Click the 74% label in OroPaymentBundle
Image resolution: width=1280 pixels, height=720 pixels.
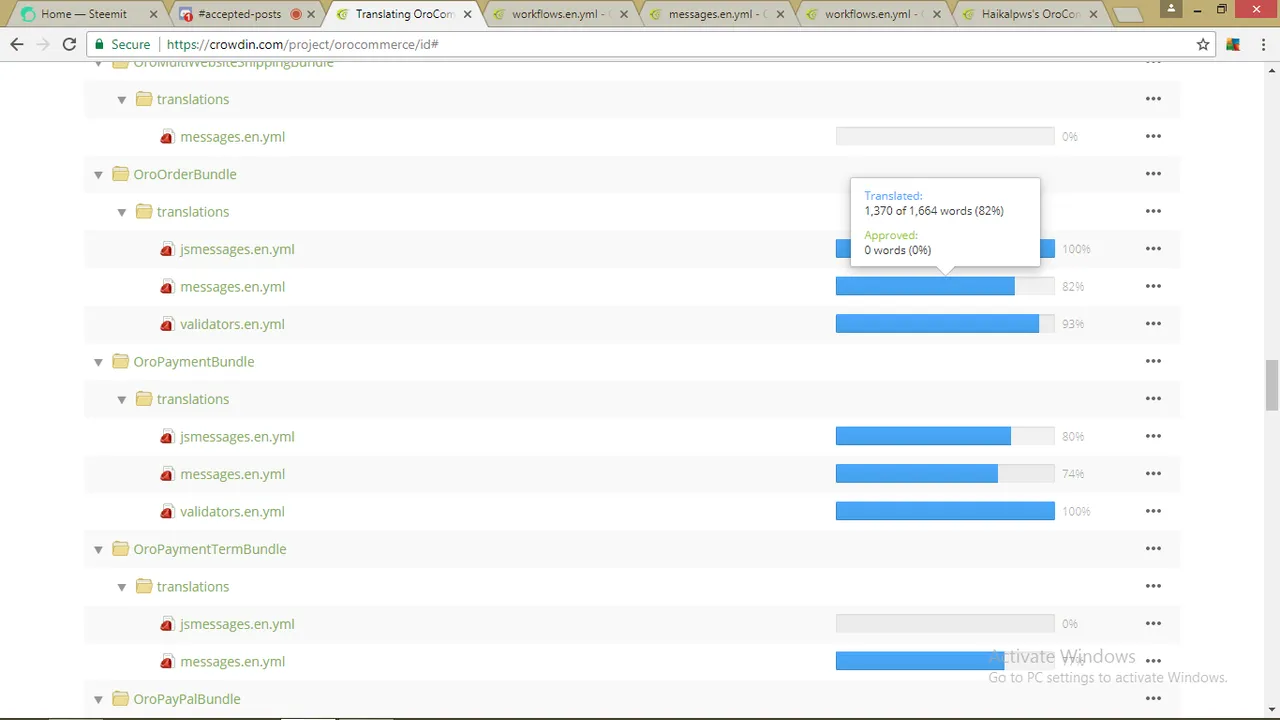click(x=1073, y=474)
